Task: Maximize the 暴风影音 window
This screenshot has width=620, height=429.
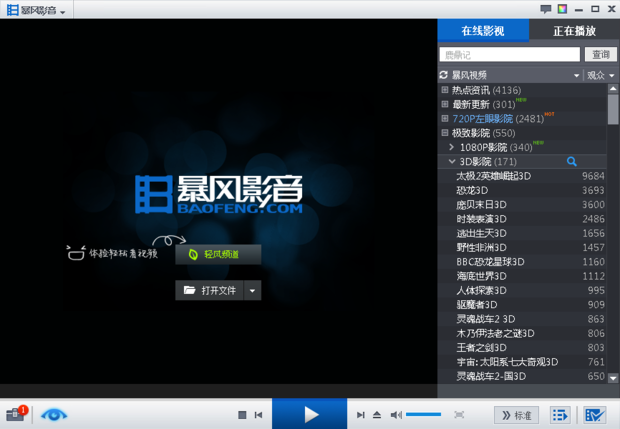Action: (x=595, y=9)
